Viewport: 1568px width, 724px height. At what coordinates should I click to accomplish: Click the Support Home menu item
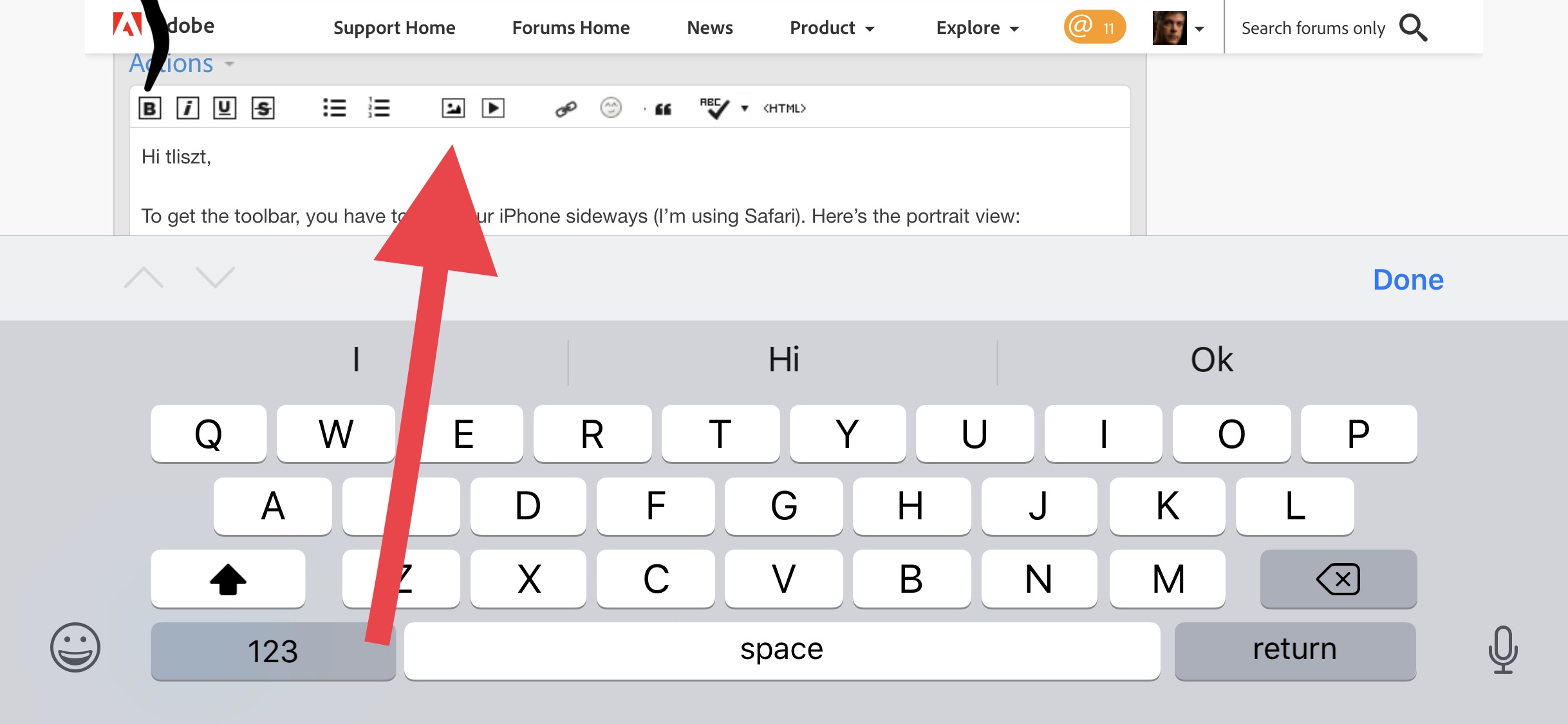pos(394,27)
